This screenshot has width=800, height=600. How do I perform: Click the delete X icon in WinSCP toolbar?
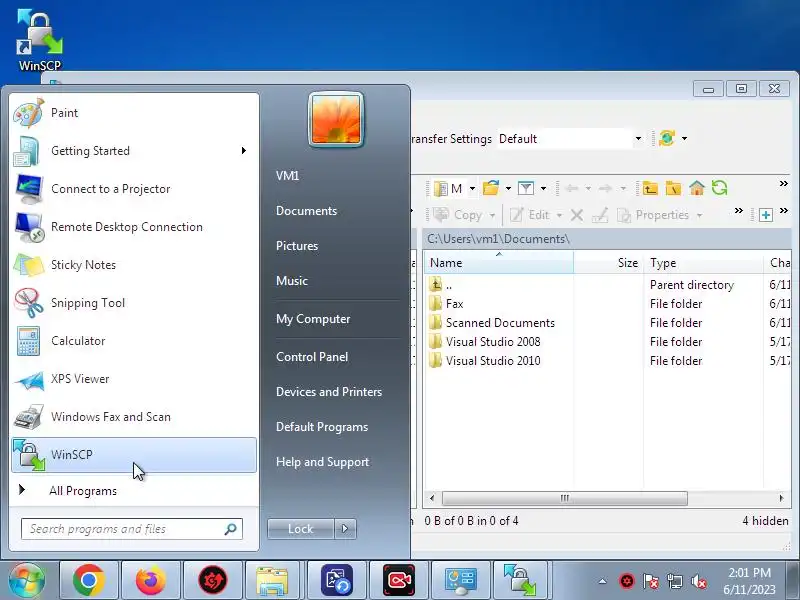click(577, 215)
